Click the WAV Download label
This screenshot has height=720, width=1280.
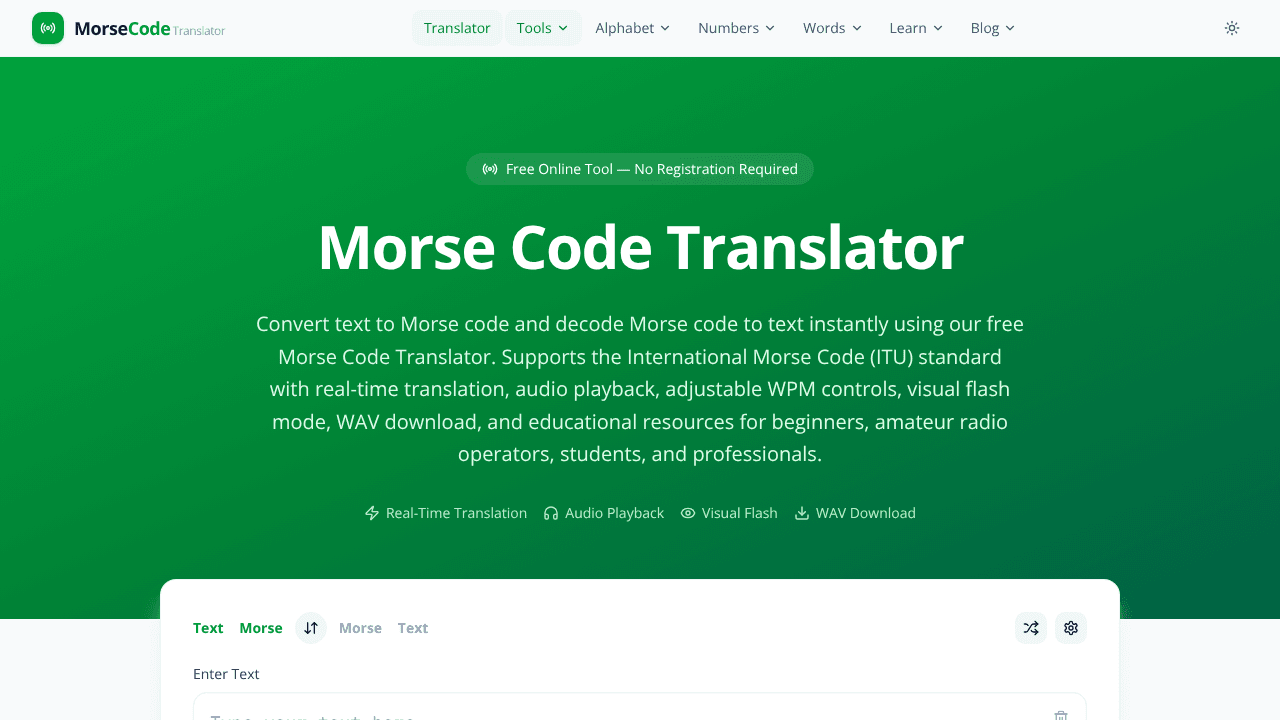click(x=866, y=513)
